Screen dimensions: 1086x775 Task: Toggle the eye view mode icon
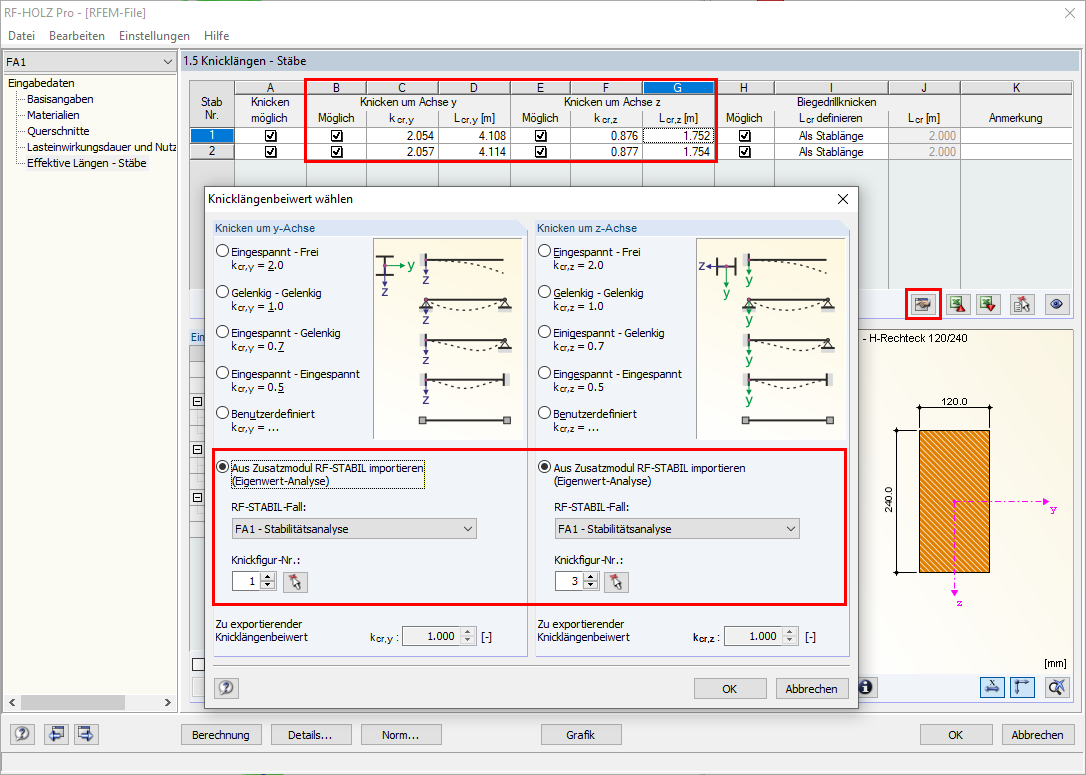1056,304
